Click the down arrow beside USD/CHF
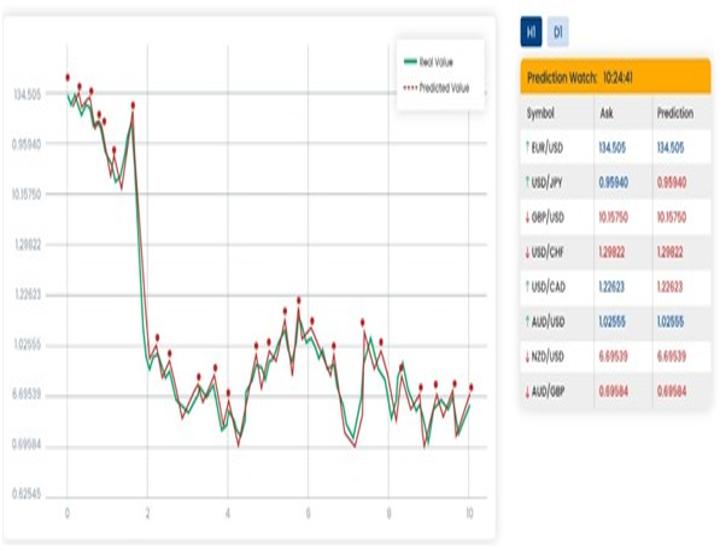This screenshot has height=550, width=720. click(x=527, y=252)
